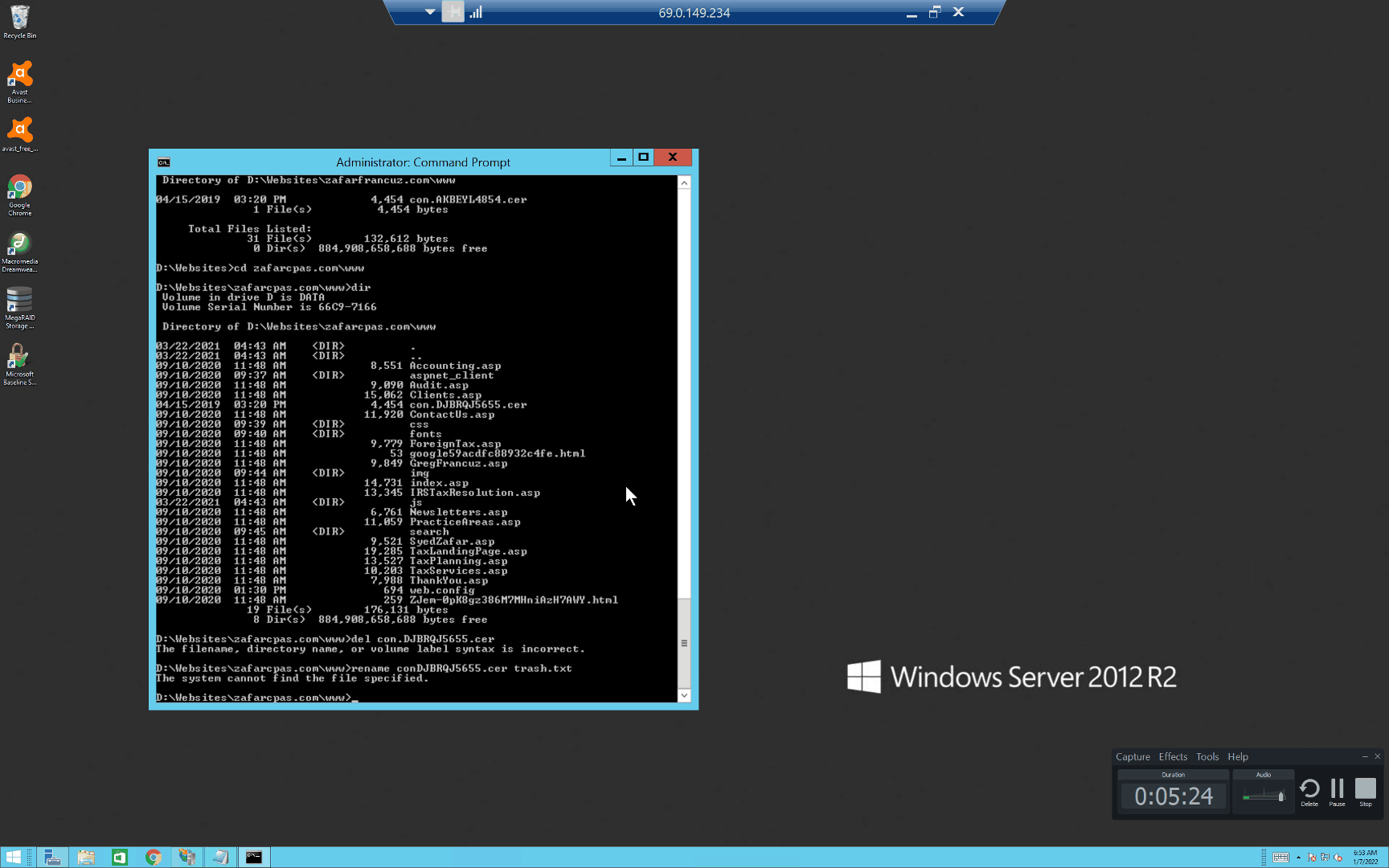Open the taskbar clock and date
1389x868 pixels.
point(1365,858)
